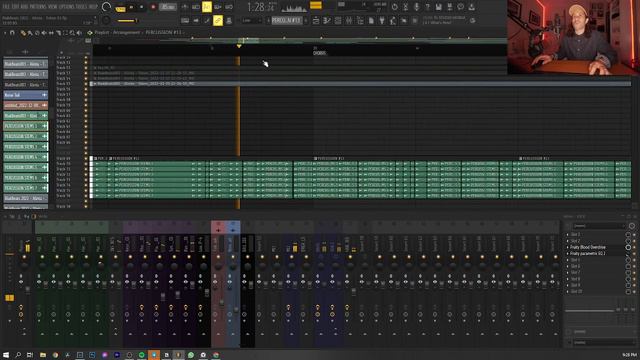This screenshot has height=360, width=640.
Task: Select the Playlist mute tool
Action: (x=44, y=32)
